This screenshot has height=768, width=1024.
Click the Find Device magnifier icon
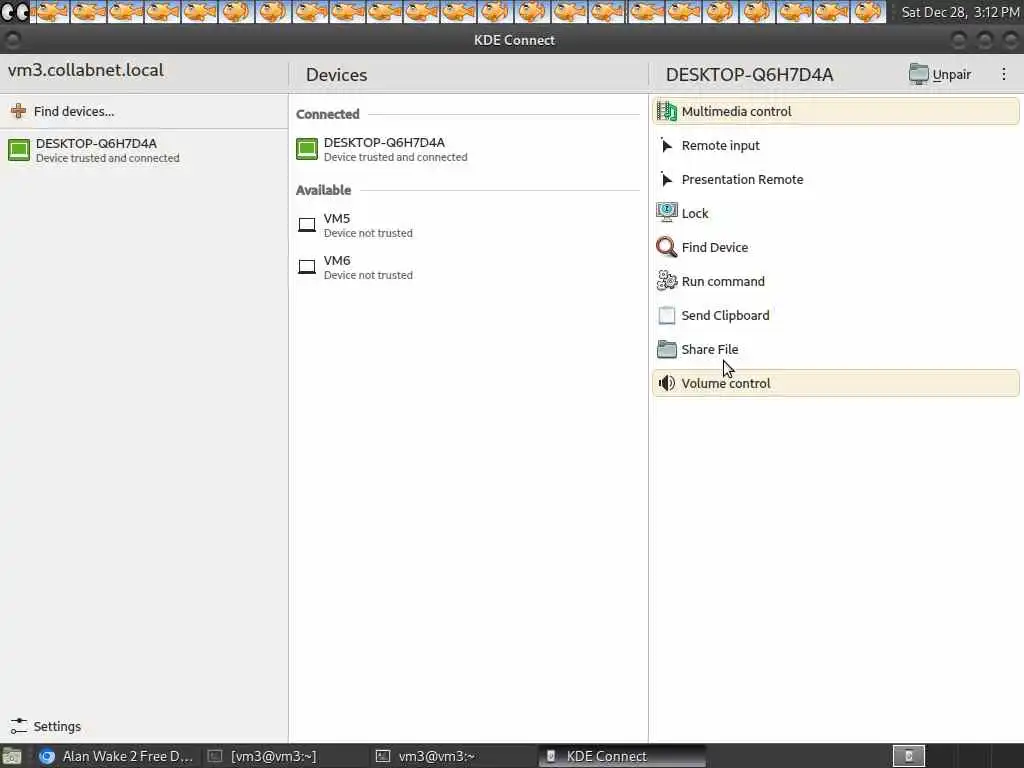tap(666, 247)
